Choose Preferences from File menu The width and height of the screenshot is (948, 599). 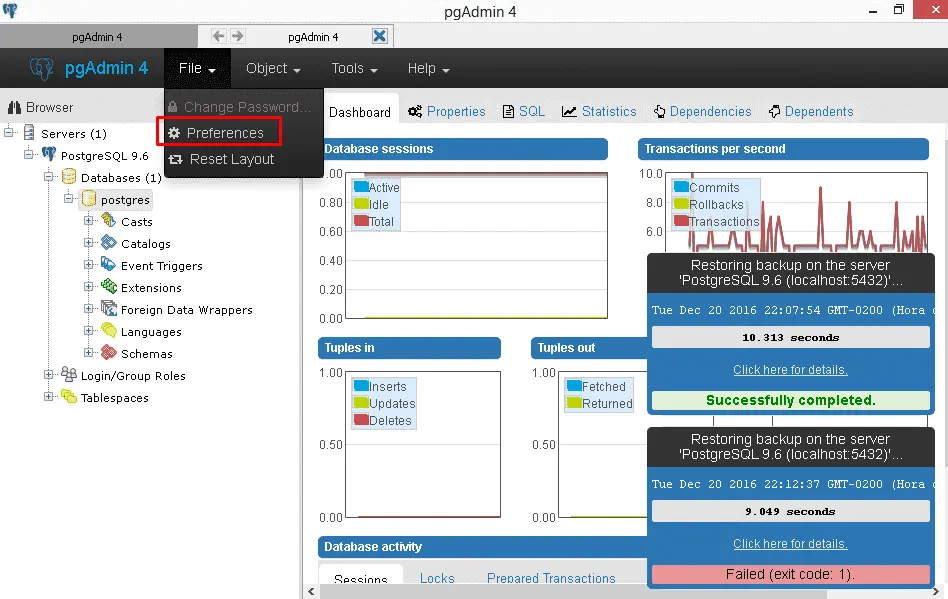[225, 133]
